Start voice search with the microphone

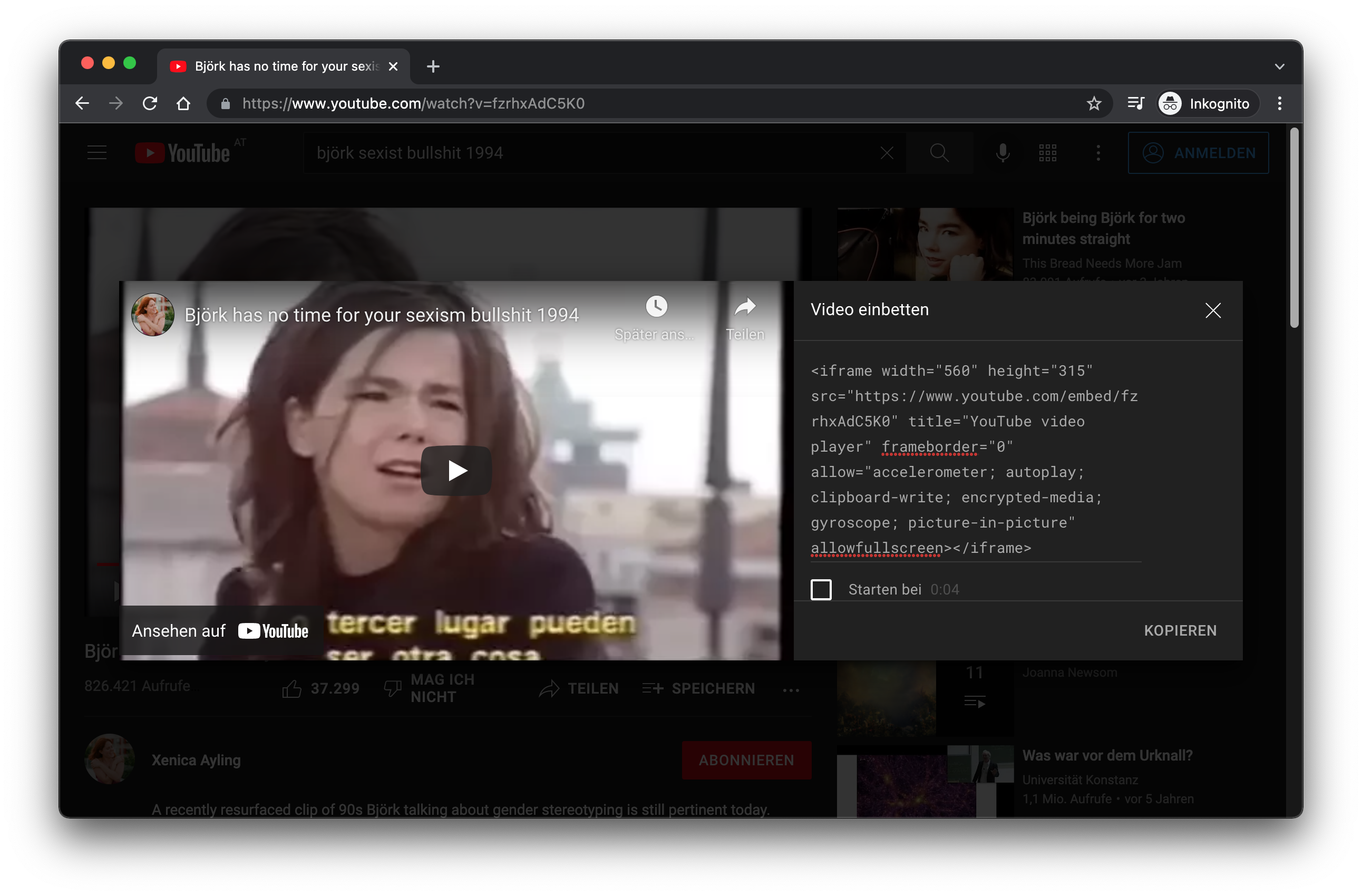[x=1003, y=153]
